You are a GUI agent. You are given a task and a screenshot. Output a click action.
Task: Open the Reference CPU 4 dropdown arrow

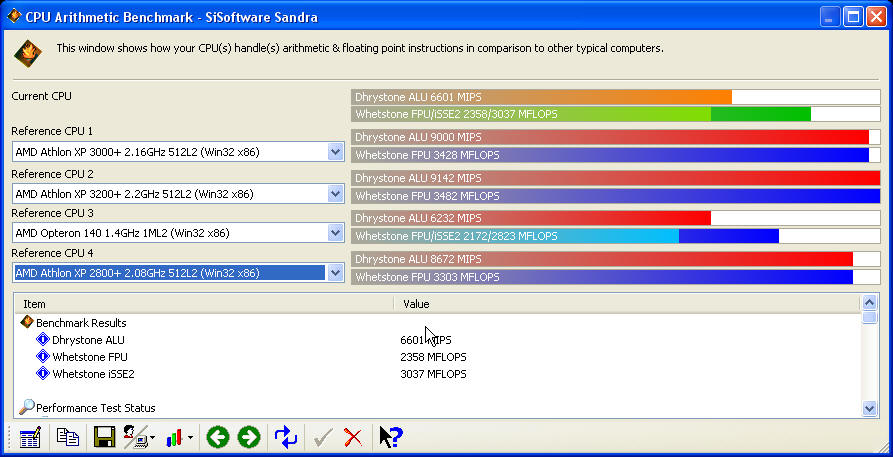pyautogui.click(x=336, y=273)
